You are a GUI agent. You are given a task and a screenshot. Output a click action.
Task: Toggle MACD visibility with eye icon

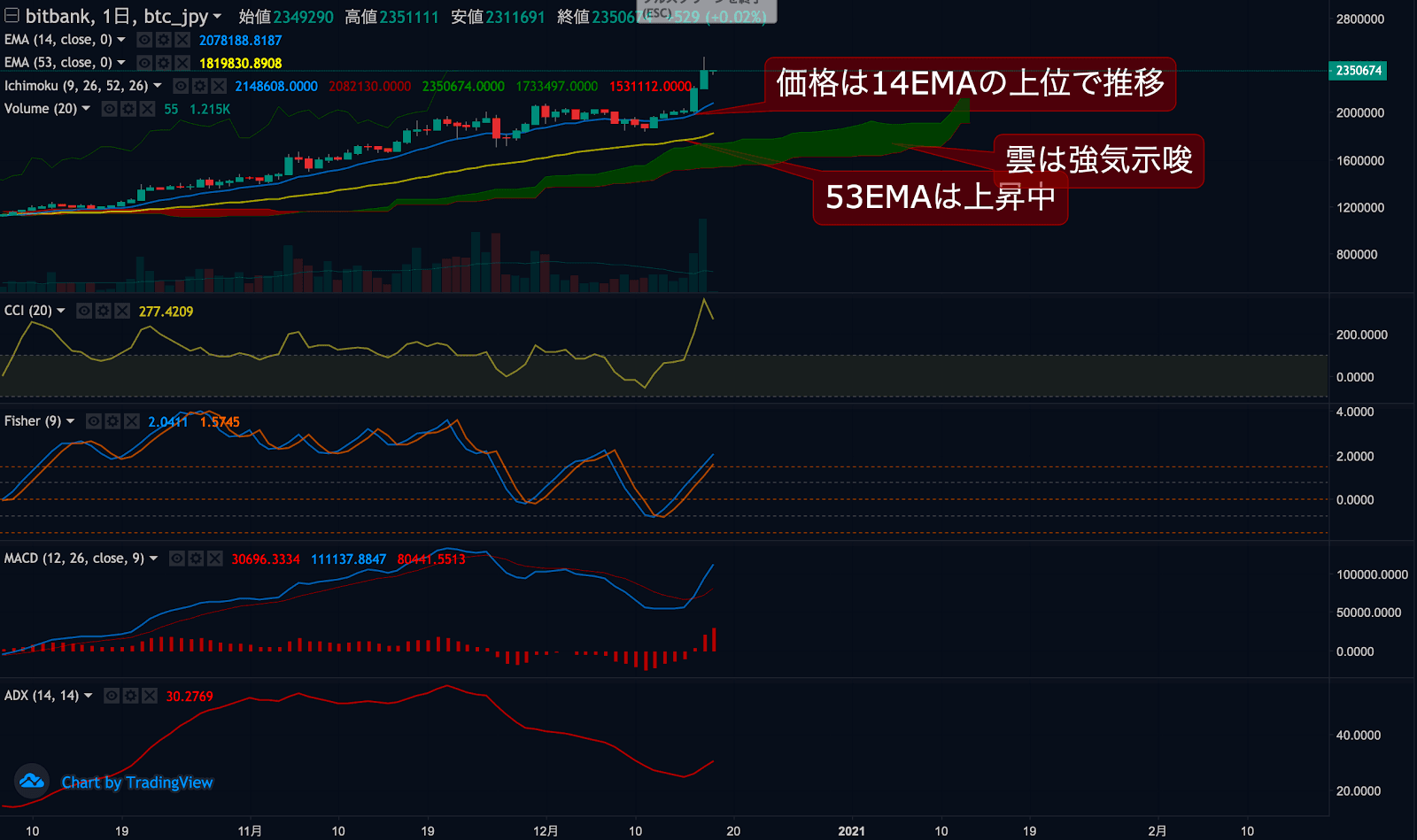(x=178, y=559)
